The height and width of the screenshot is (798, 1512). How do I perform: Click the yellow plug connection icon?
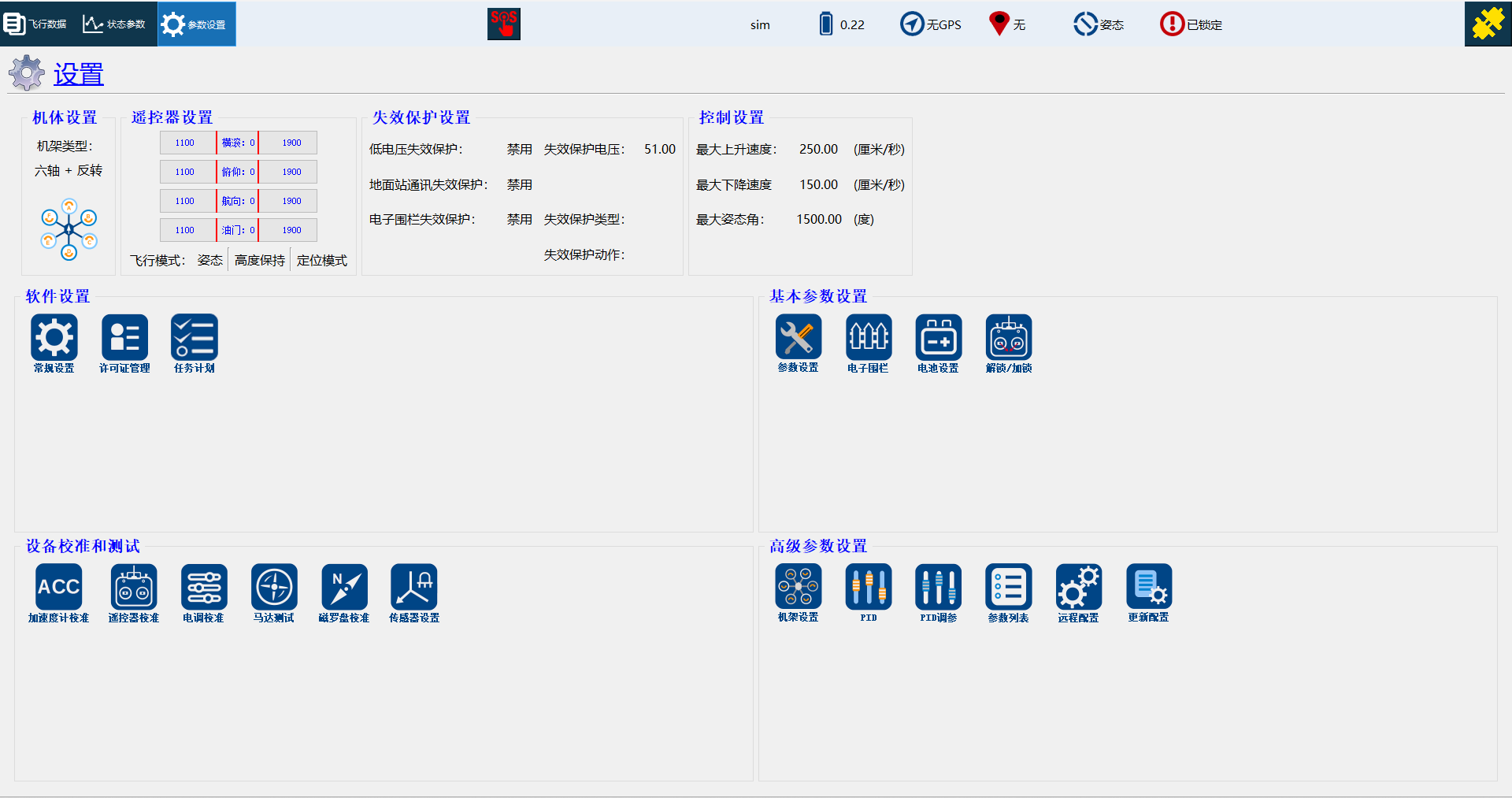coord(1488,24)
